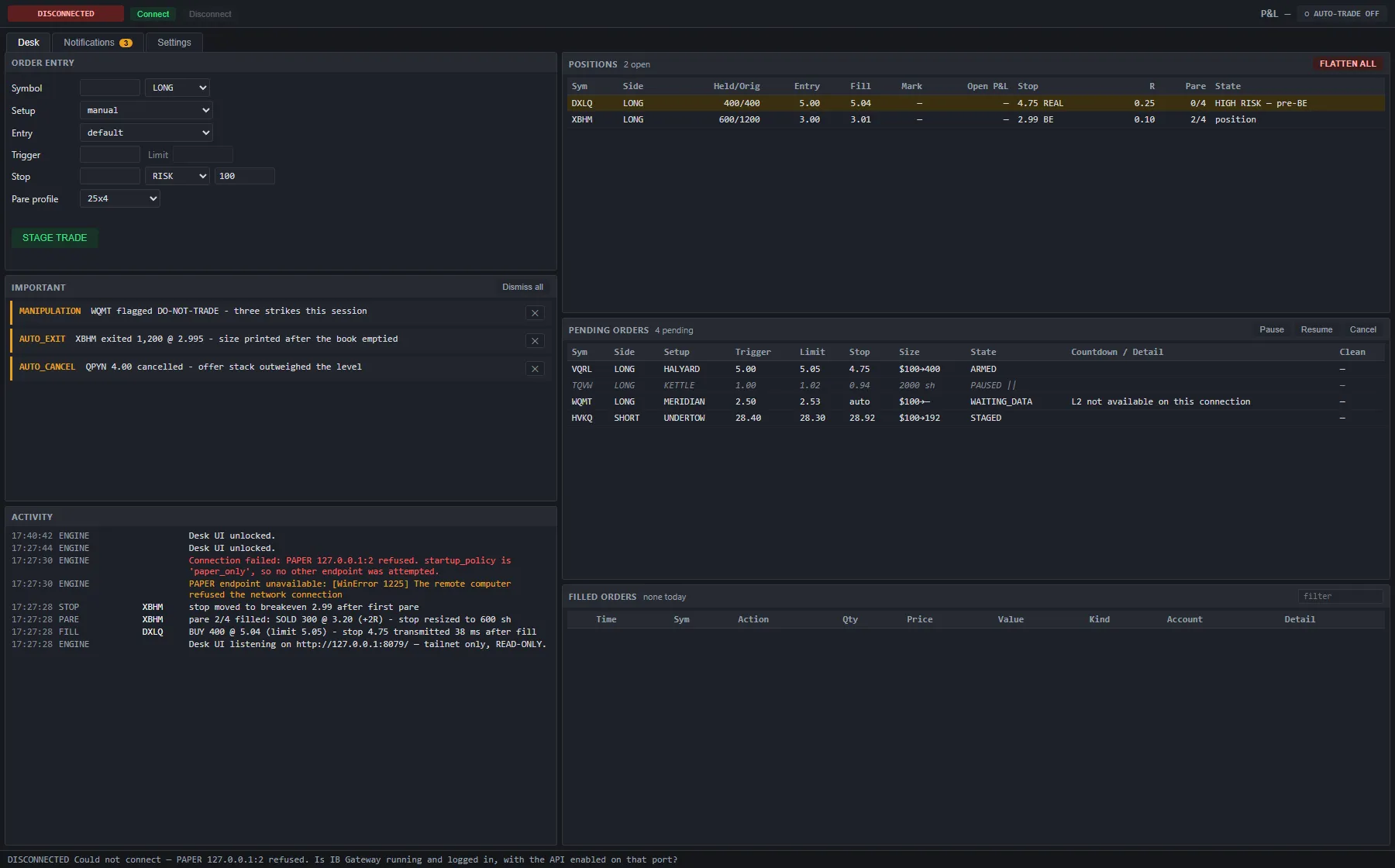Click Cancel in Pending Orders header
The width and height of the screenshot is (1395, 868).
(1363, 329)
